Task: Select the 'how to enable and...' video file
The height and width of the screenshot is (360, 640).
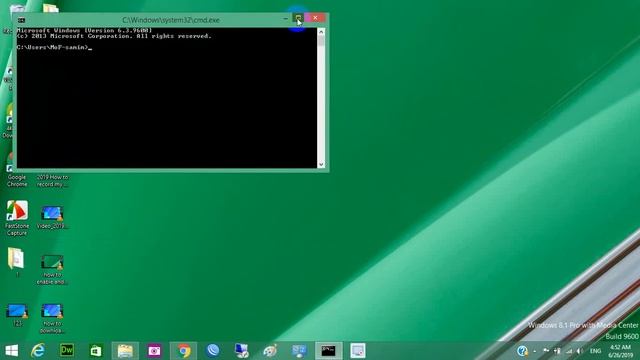Action: [x=52, y=269]
